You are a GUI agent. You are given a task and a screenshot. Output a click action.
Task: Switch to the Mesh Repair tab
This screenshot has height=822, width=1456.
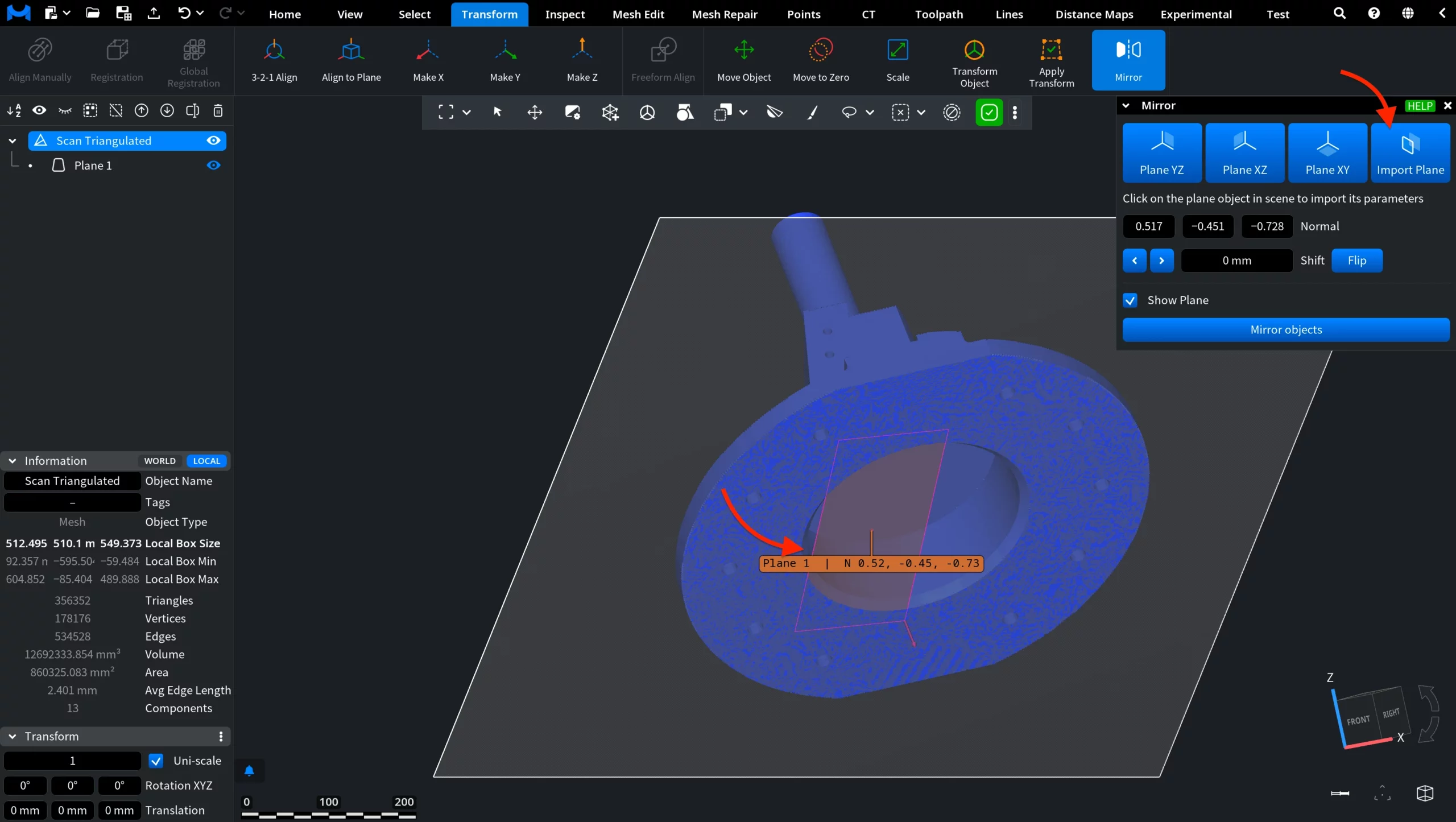(x=725, y=14)
